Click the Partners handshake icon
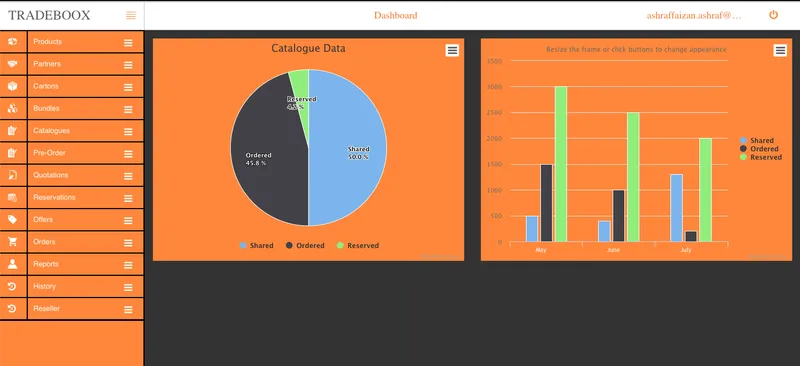The width and height of the screenshot is (800, 366). [x=13, y=64]
